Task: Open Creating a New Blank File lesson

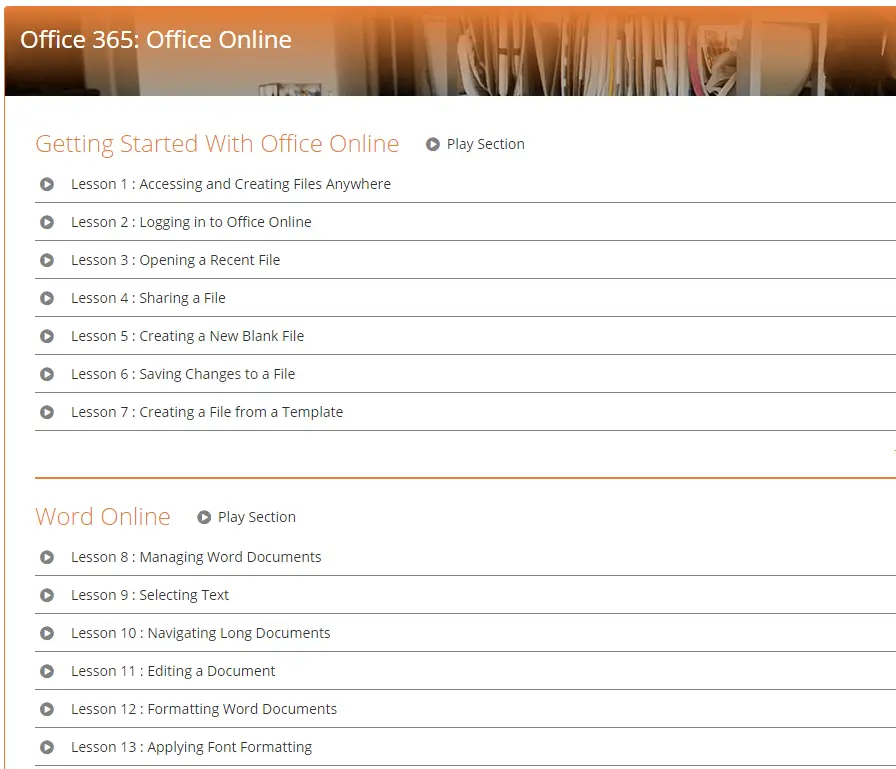Action: 187,336
